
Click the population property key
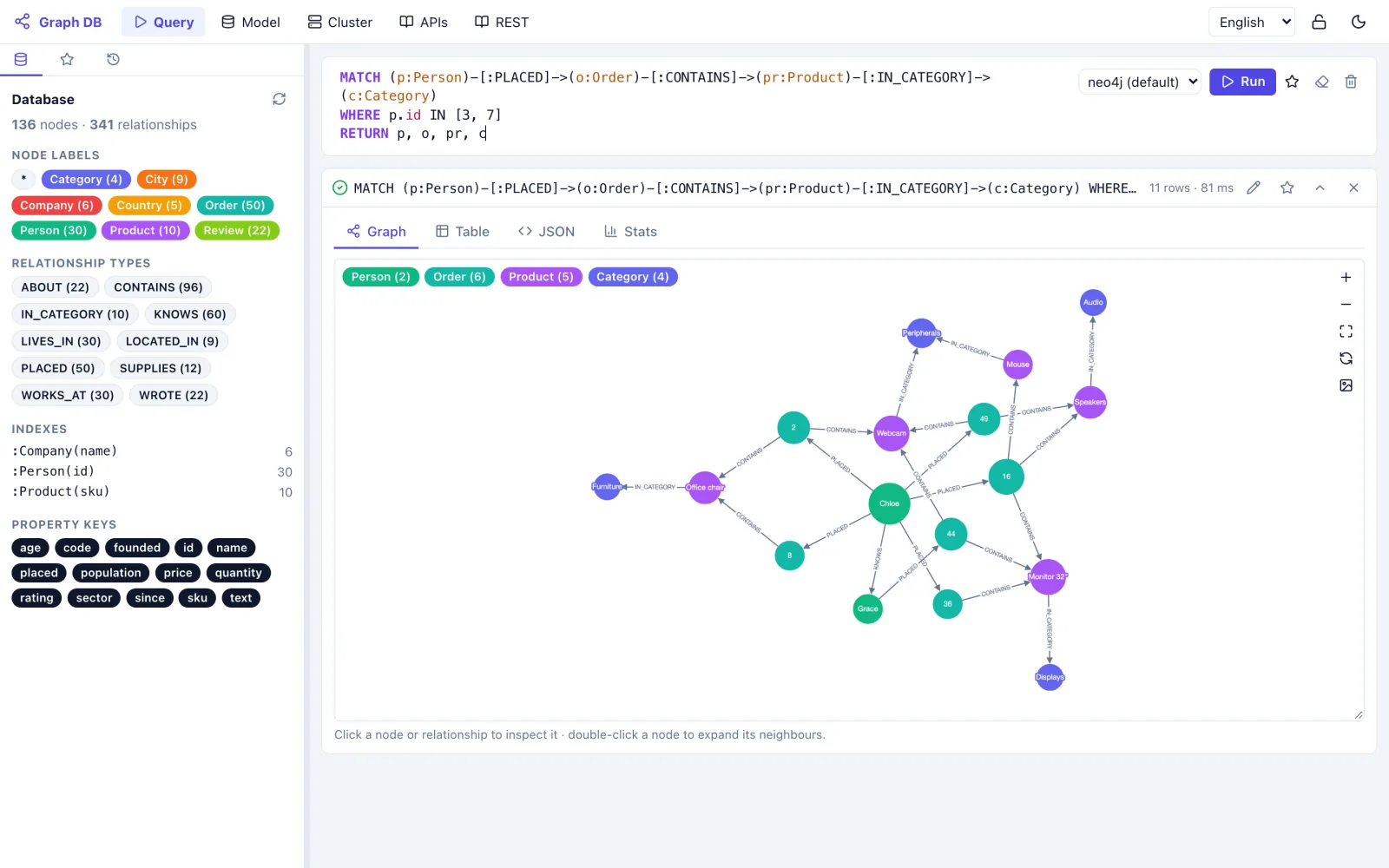point(110,573)
